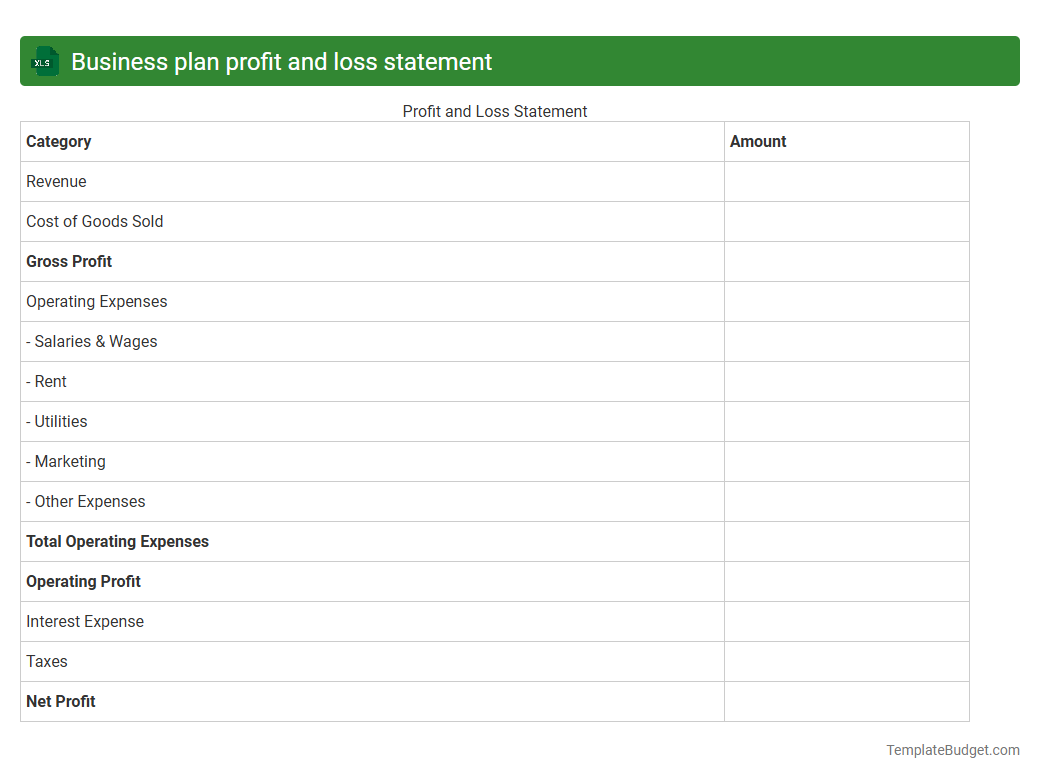
Task: Select the Marketing expense row
Action: pos(65,461)
